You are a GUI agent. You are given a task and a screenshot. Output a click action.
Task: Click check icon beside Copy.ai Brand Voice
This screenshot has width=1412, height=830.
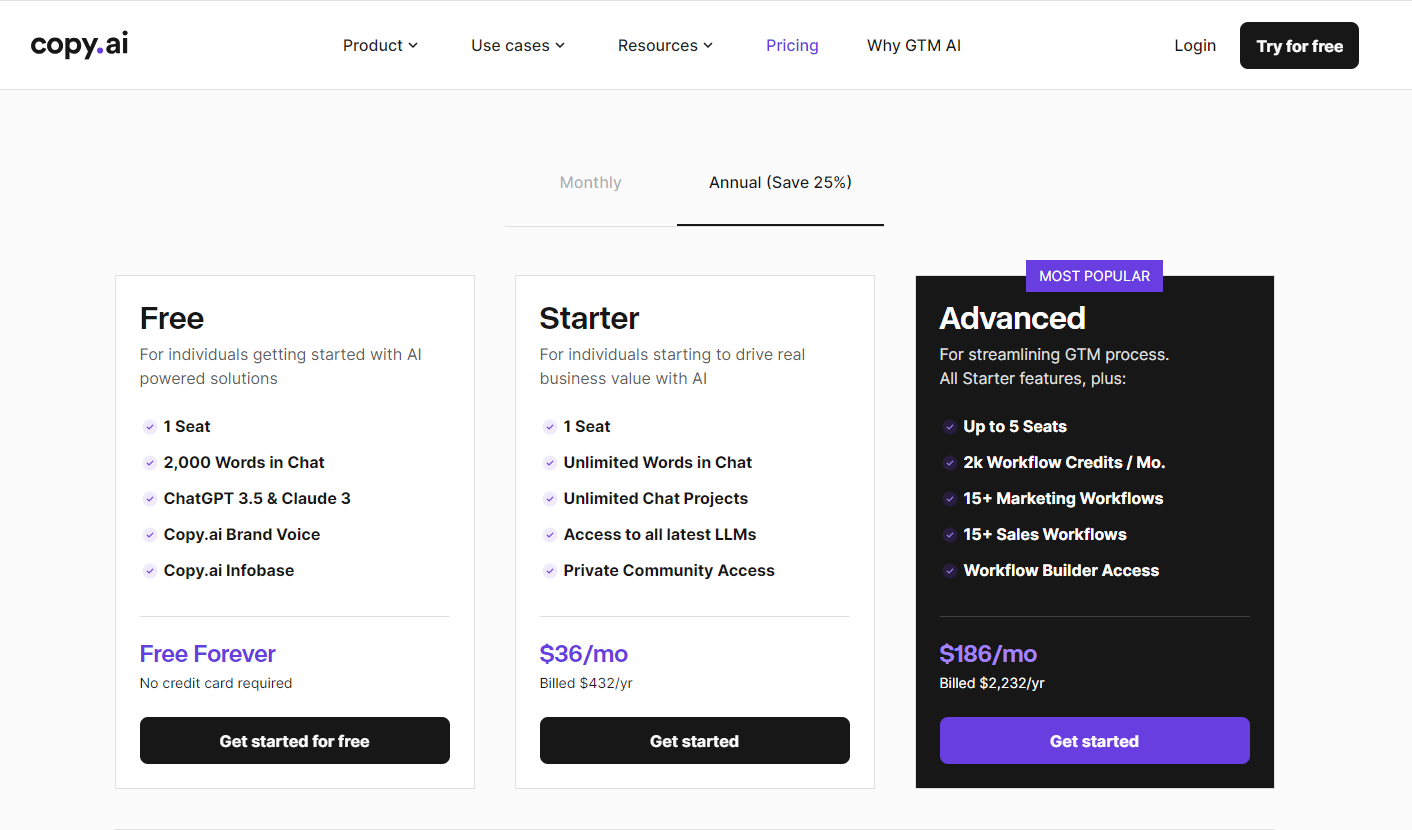(149, 535)
